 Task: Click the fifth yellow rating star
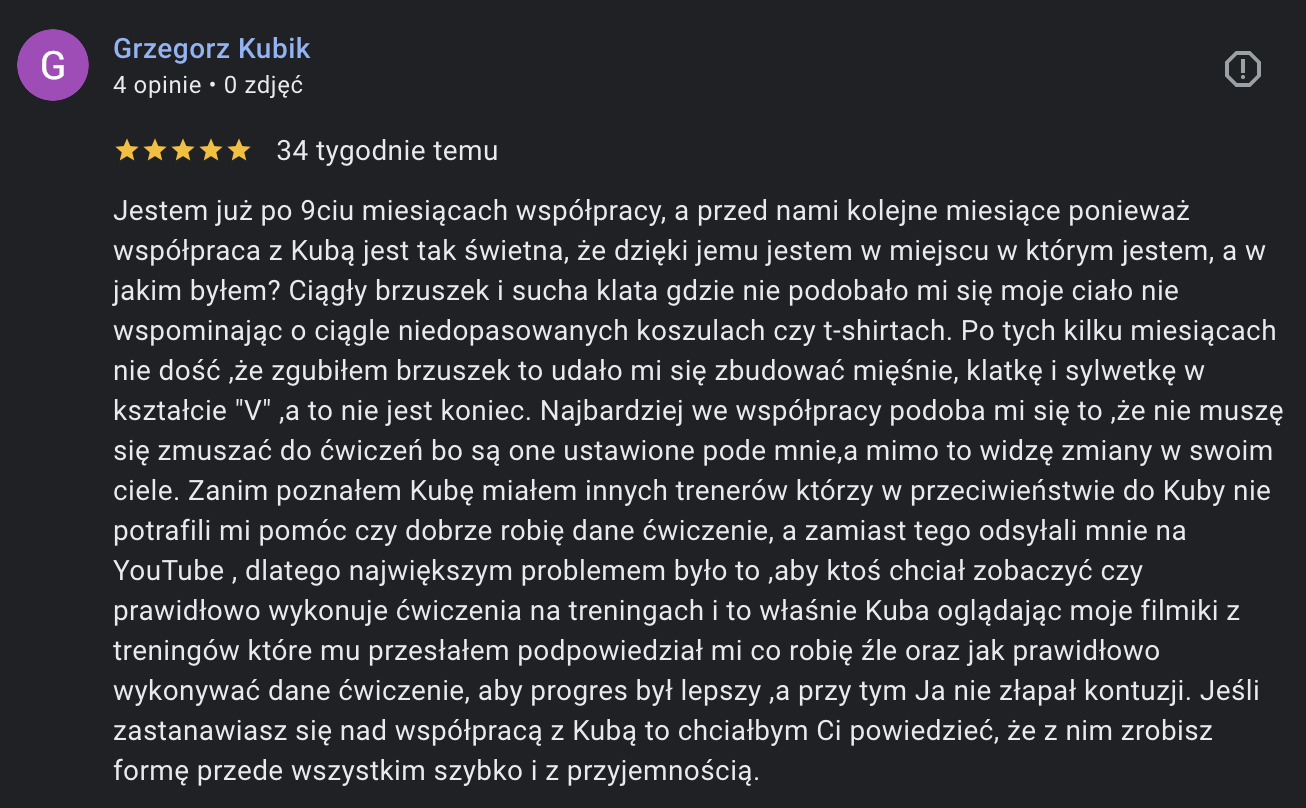click(239, 151)
